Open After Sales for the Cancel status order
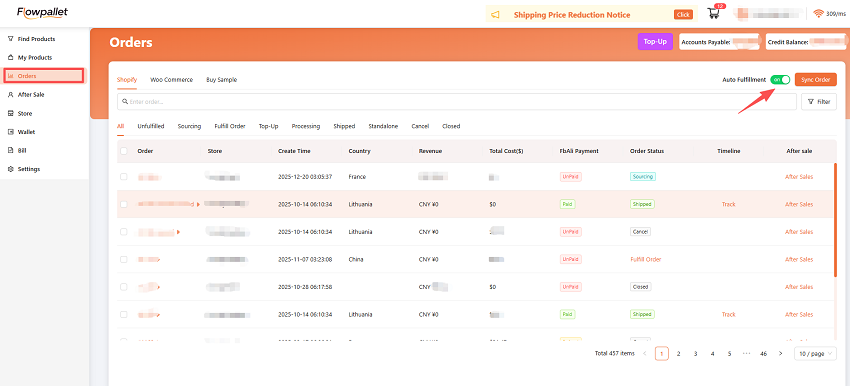The image size is (850, 386). (799, 232)
